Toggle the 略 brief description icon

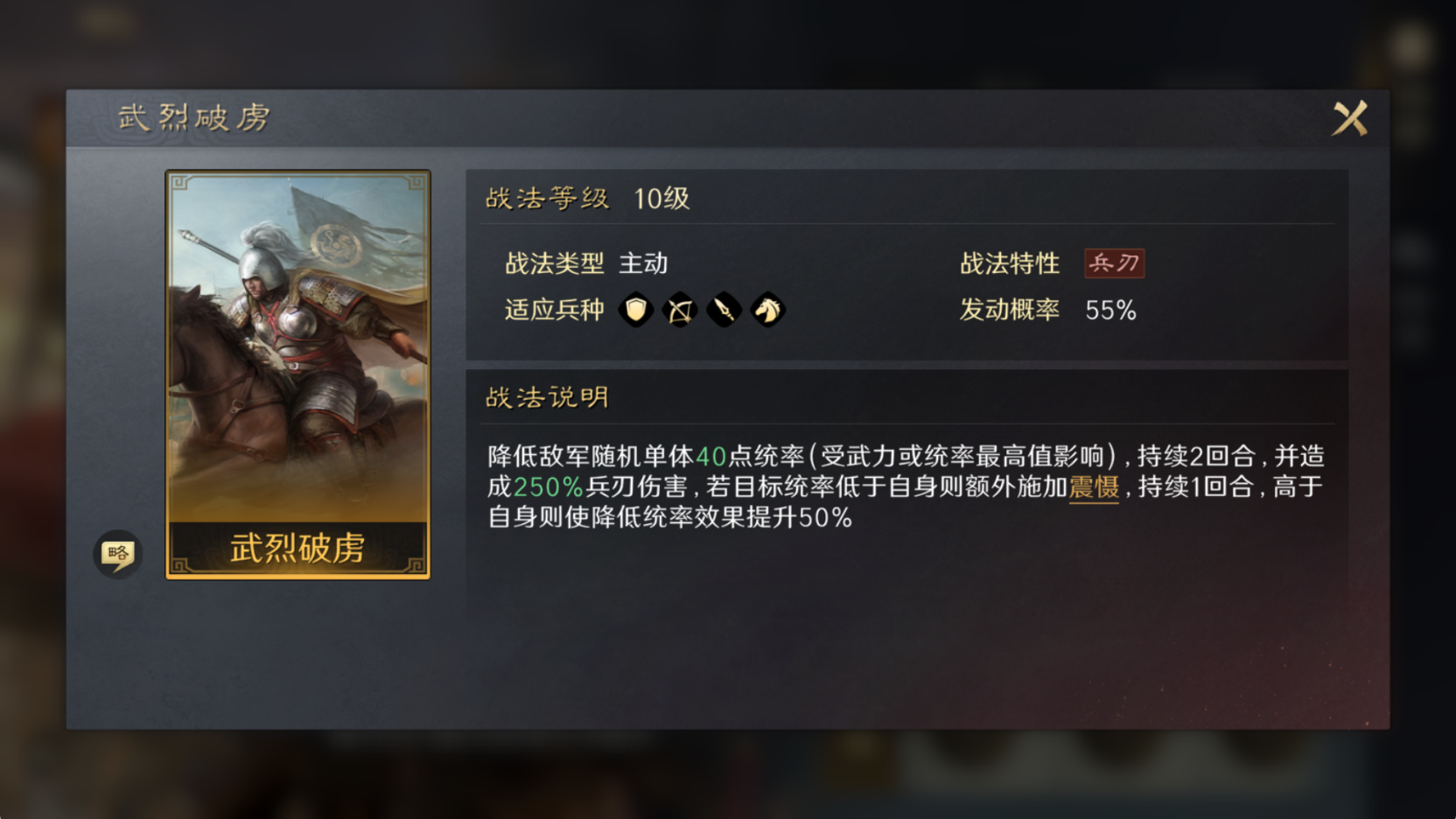point(117,554)
